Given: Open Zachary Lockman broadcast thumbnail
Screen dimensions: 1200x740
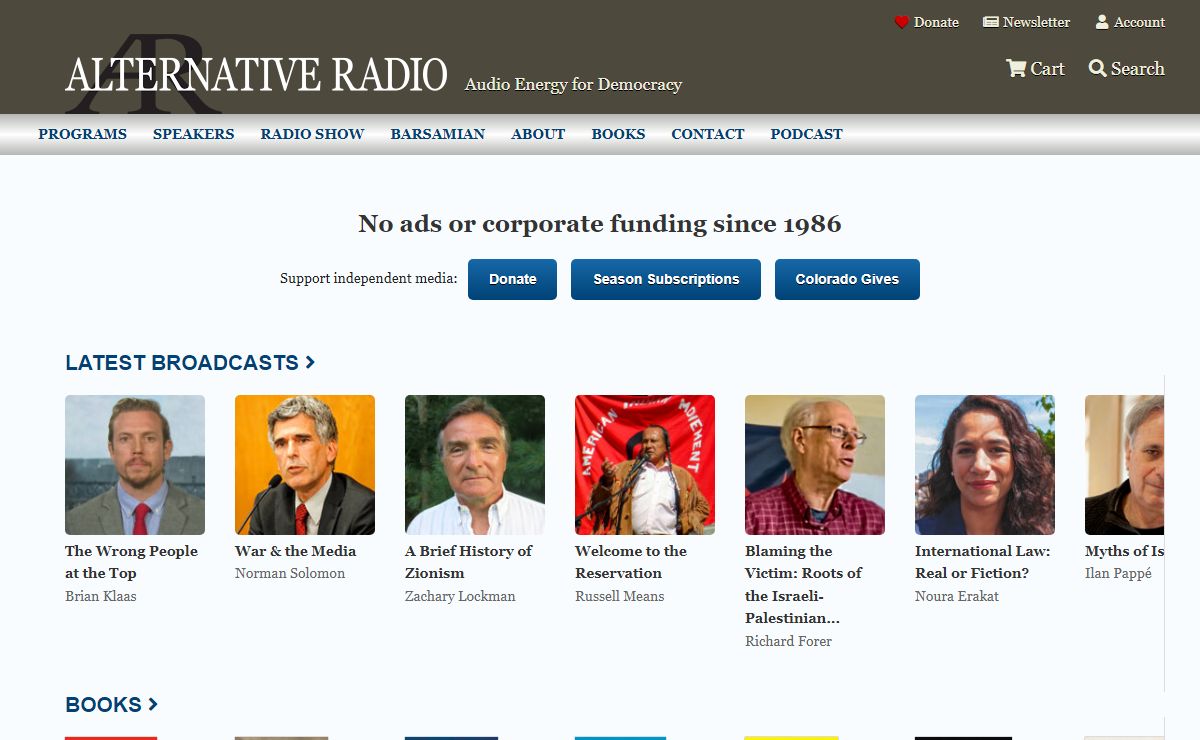Looking at the screenshot, I should 475,465.
